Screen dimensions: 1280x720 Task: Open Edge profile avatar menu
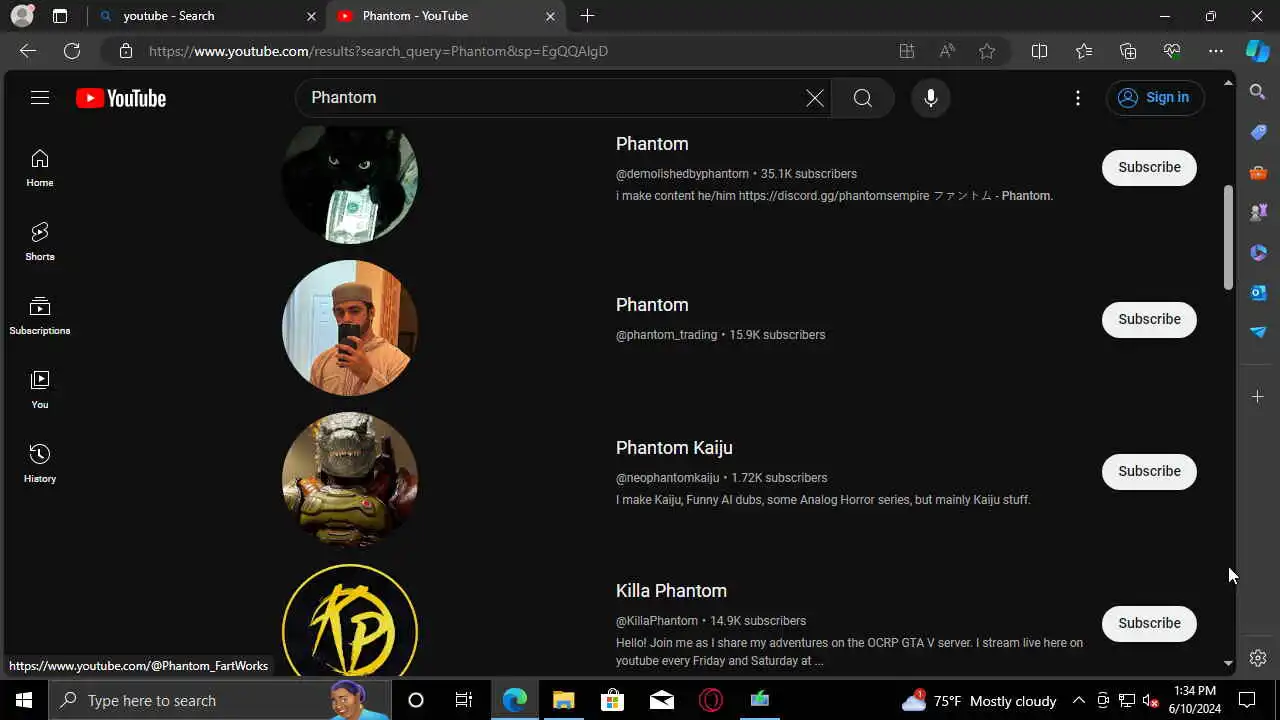coord(22,16)
